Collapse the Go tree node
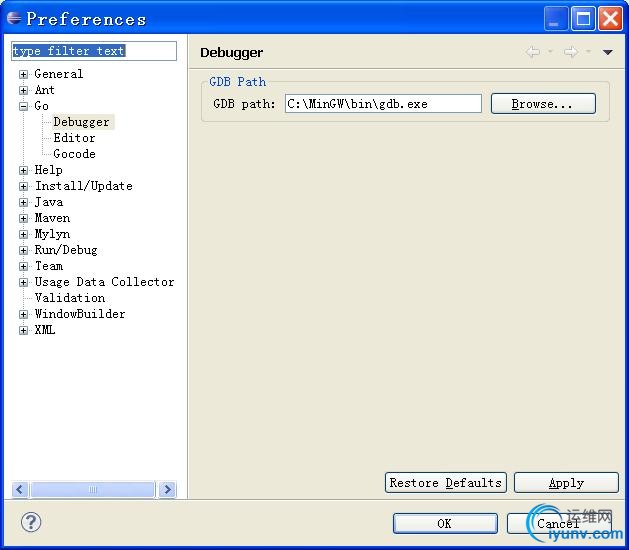The height and width of the screenshot is (550, 629). tap(23, 106)
